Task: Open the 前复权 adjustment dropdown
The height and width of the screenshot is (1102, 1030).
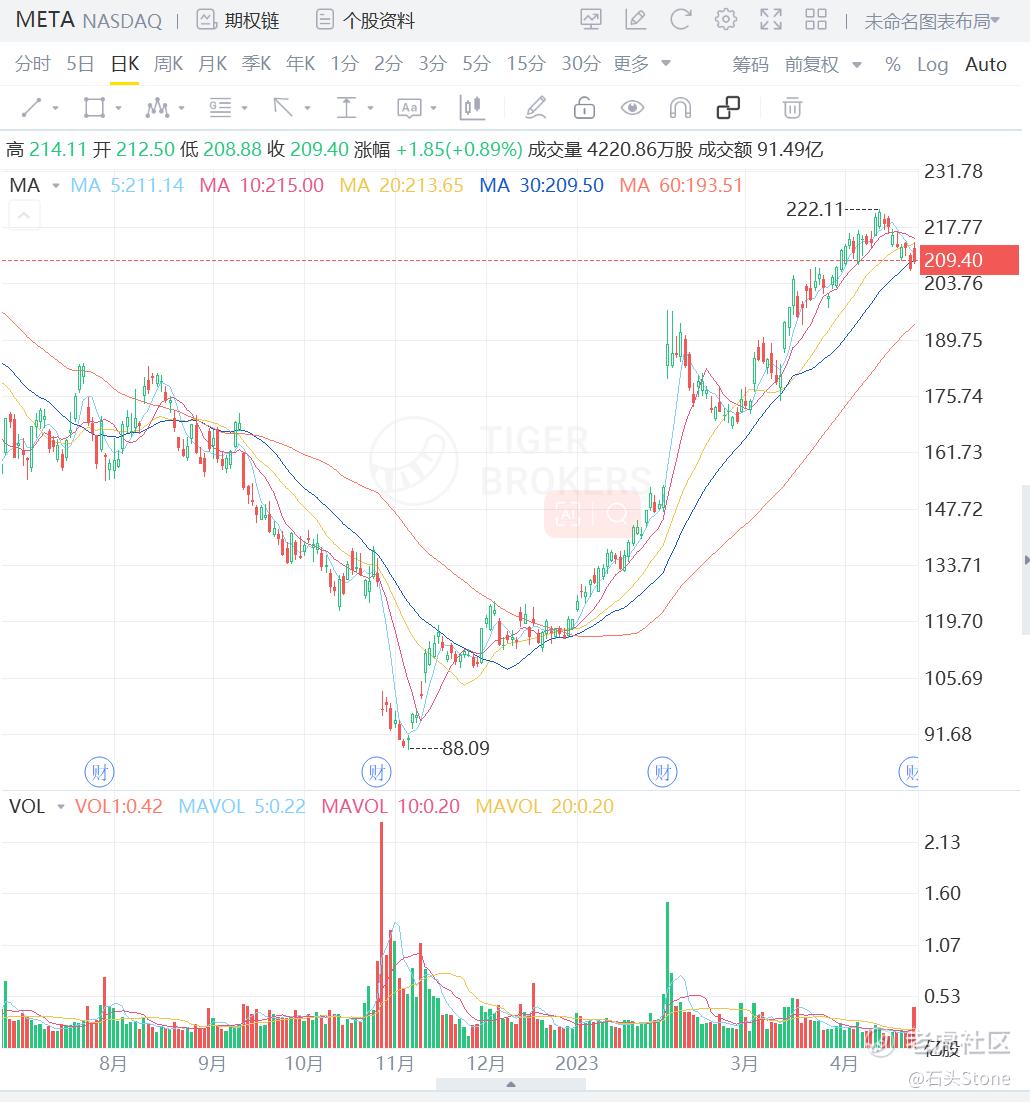Action: click(823, 65)
